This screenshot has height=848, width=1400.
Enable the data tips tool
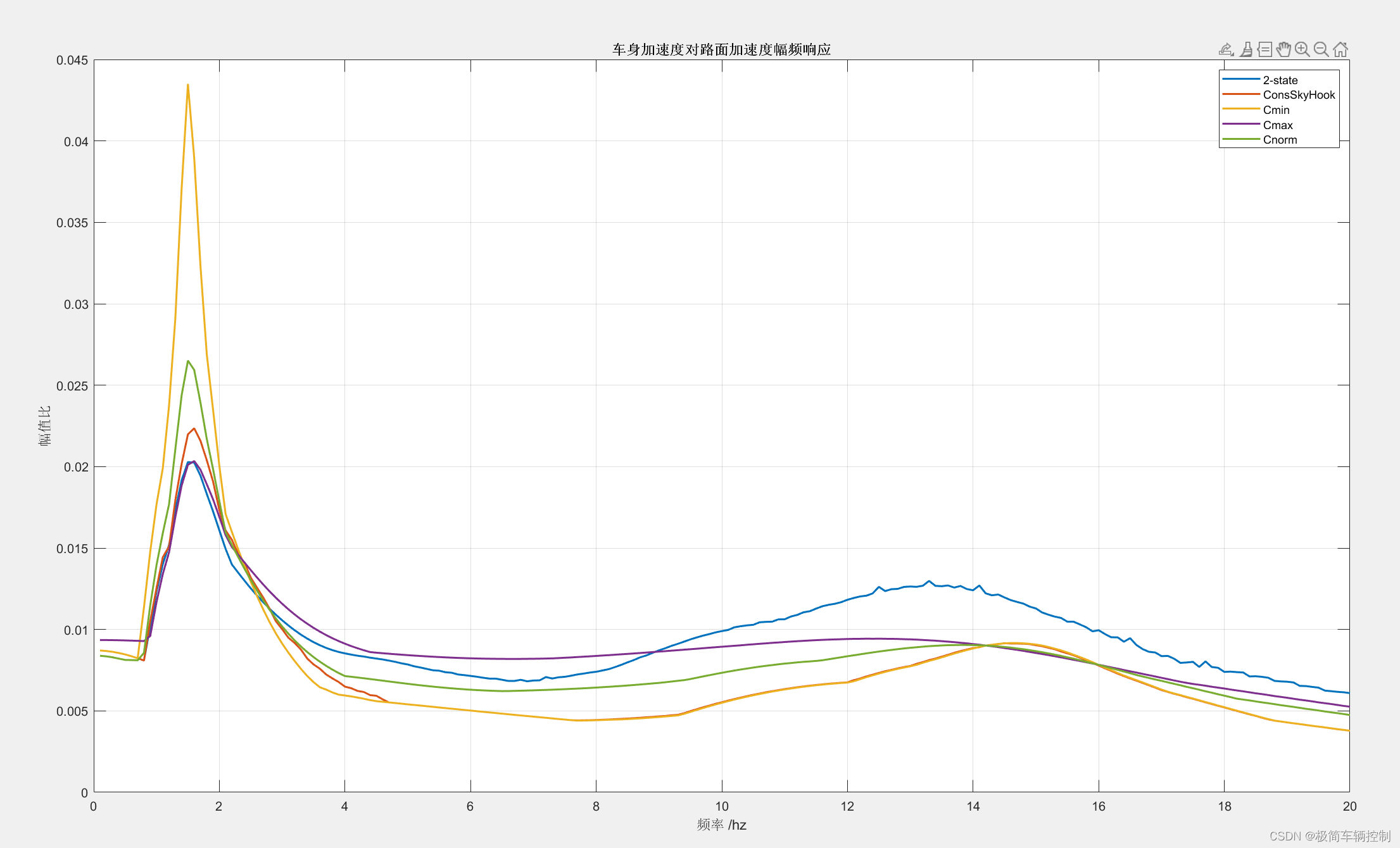[1264, 49]
